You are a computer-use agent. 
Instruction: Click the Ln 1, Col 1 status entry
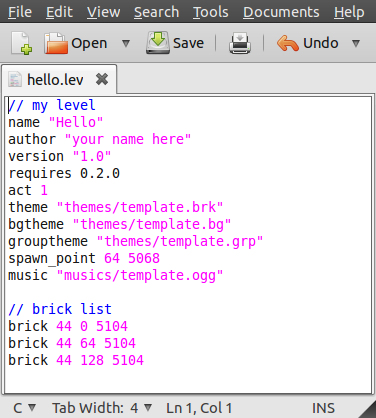(x=199, y=408)
